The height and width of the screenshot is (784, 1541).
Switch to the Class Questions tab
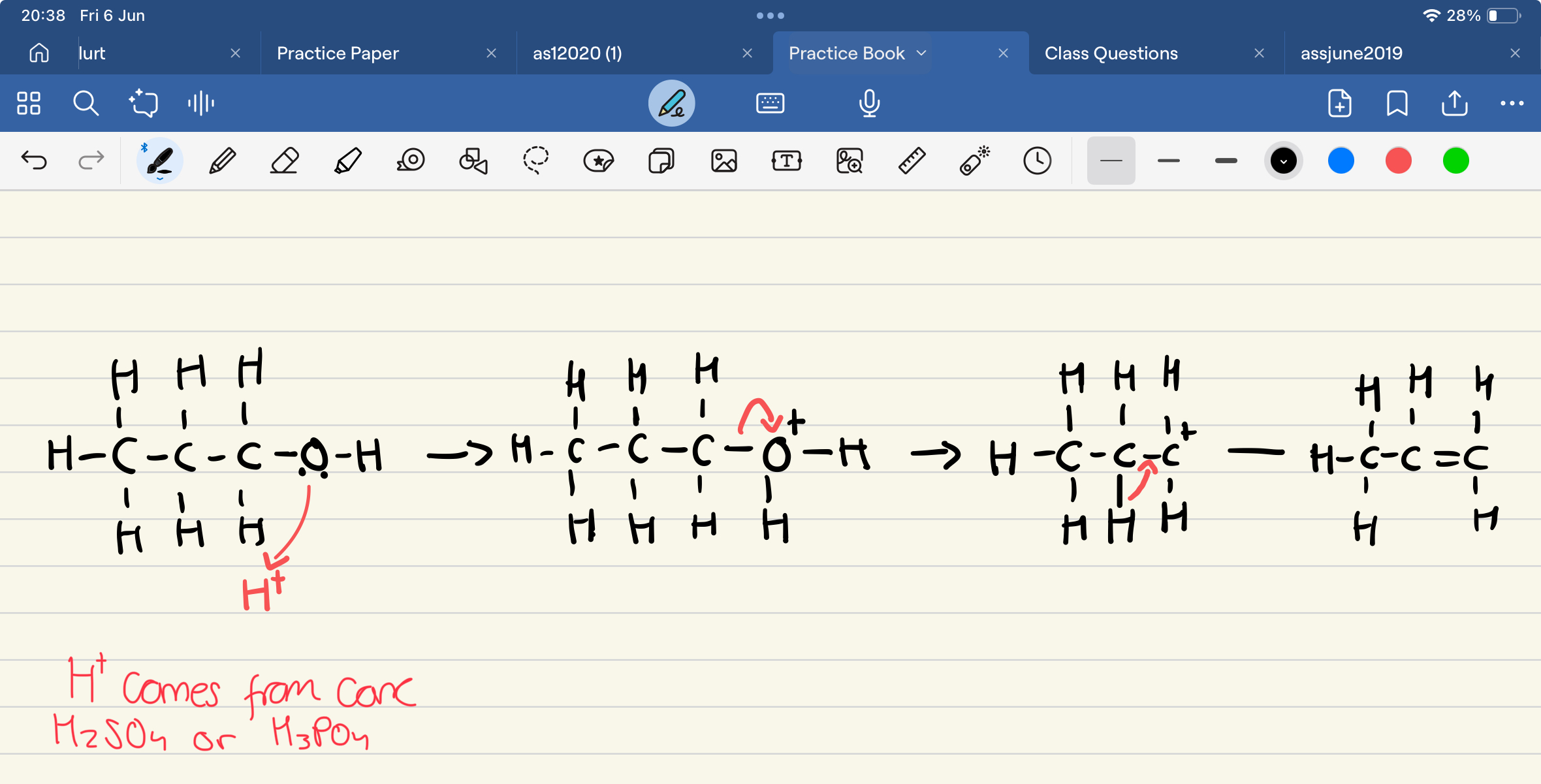[x=1111, y=53]
